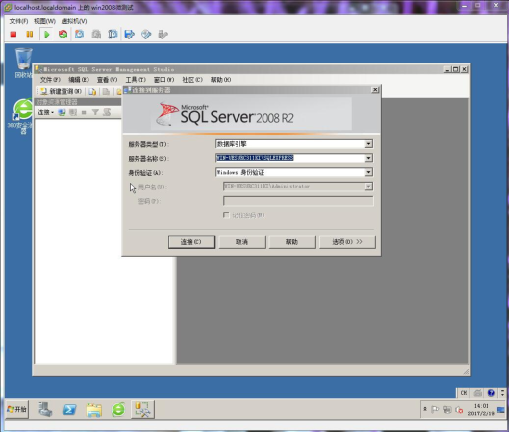Click the red stop VM button
Viewport: 509px width, 433px height.
(13, 34)
